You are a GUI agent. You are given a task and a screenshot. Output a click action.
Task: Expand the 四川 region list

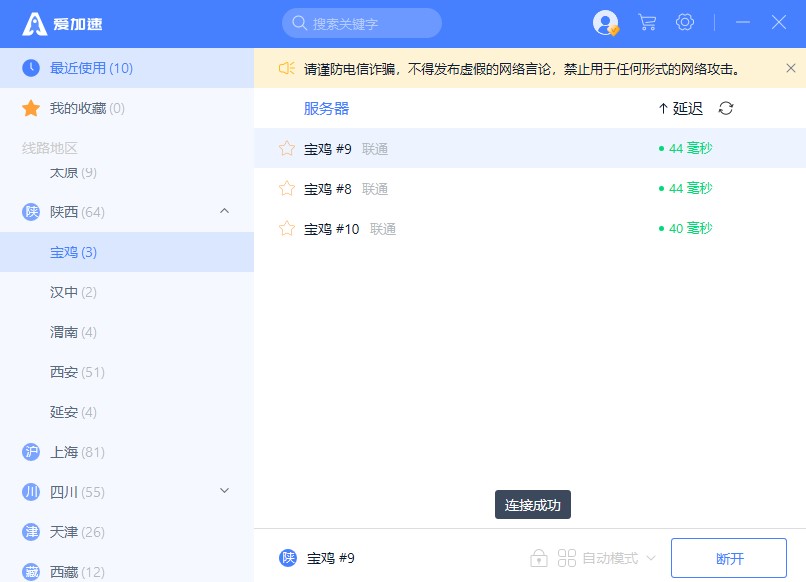pyautogui.click(x=224, y=491)
